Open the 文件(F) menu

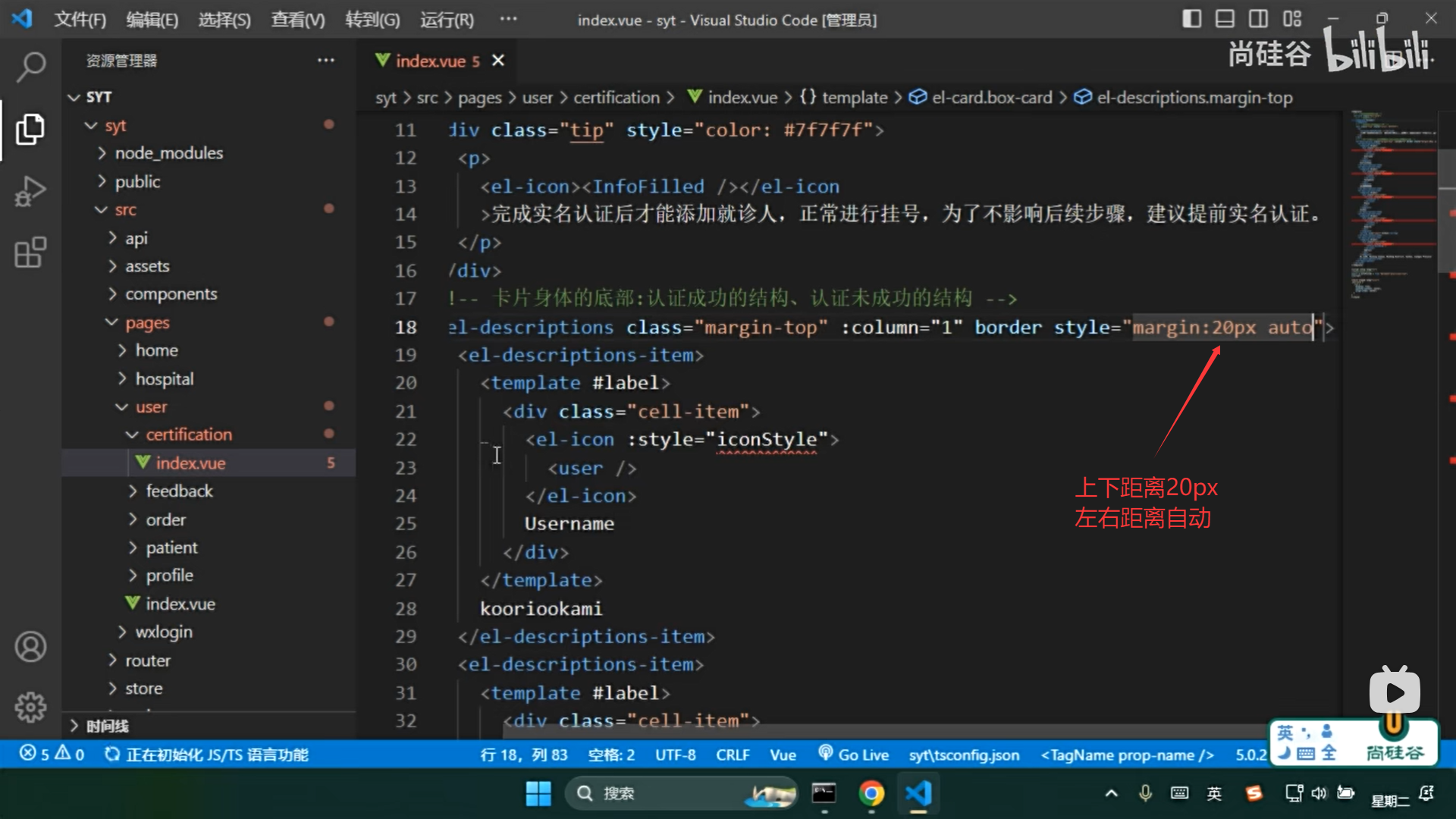tap(80, 20)
